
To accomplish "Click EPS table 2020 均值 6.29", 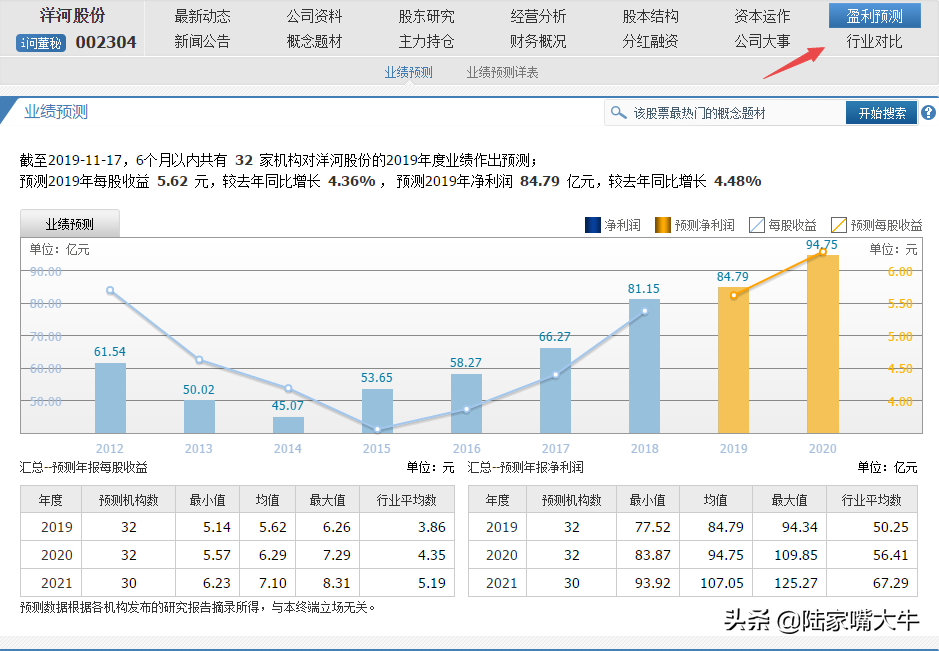I will [272, 555].
